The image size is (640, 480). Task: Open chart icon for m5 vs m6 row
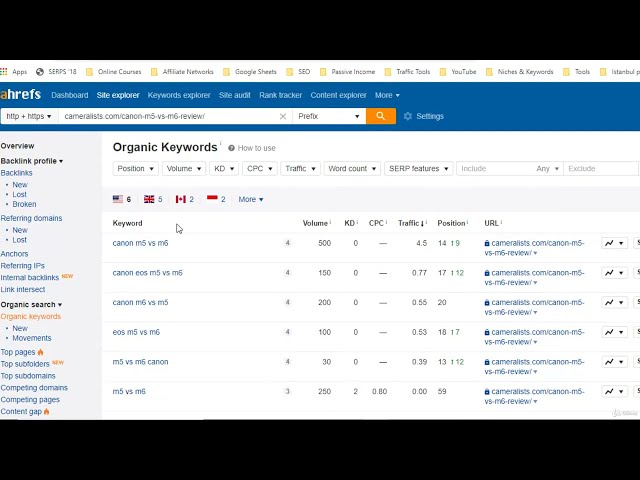click(x=609, y=391)
